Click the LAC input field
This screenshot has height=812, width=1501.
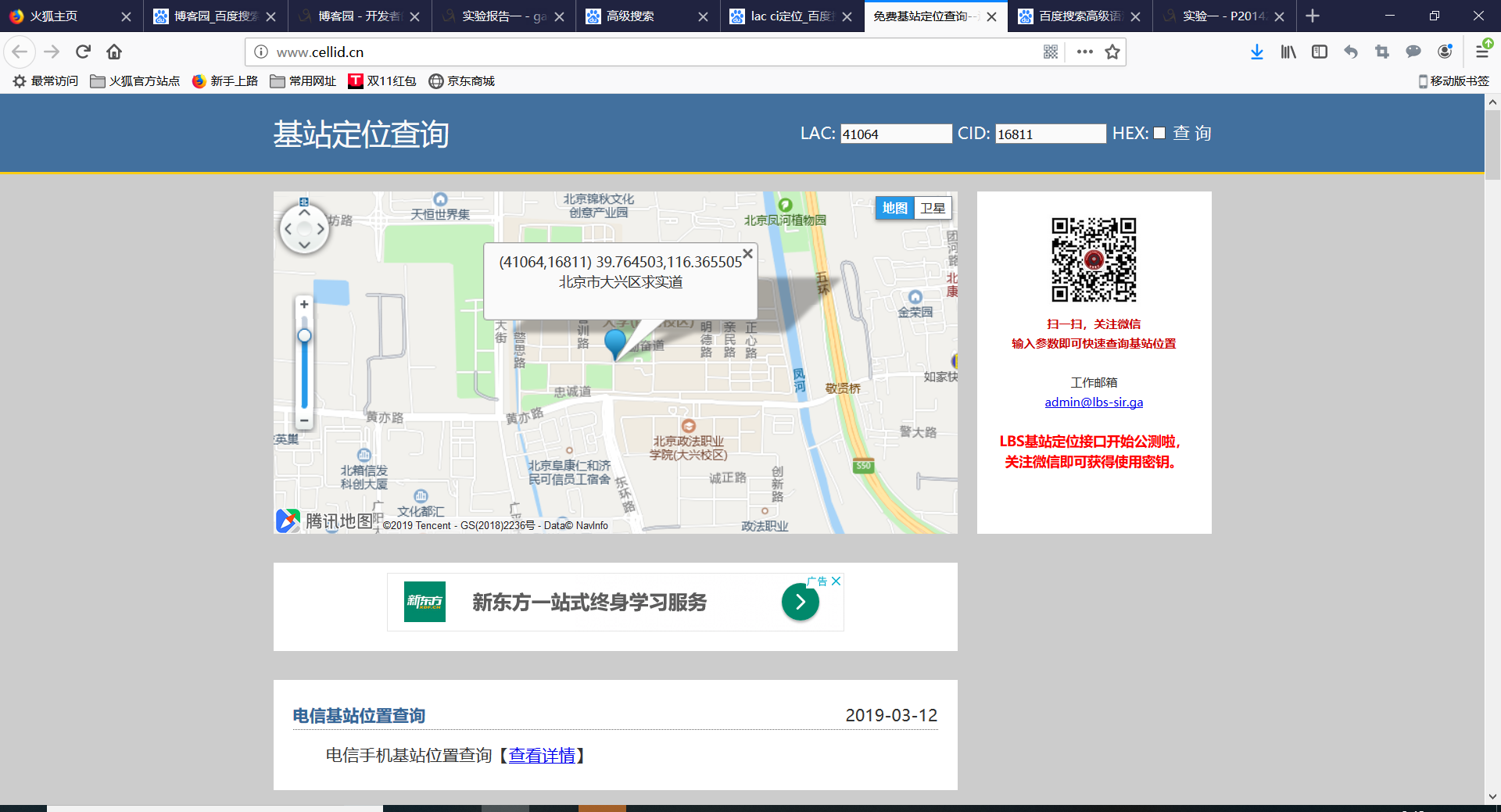896,134
